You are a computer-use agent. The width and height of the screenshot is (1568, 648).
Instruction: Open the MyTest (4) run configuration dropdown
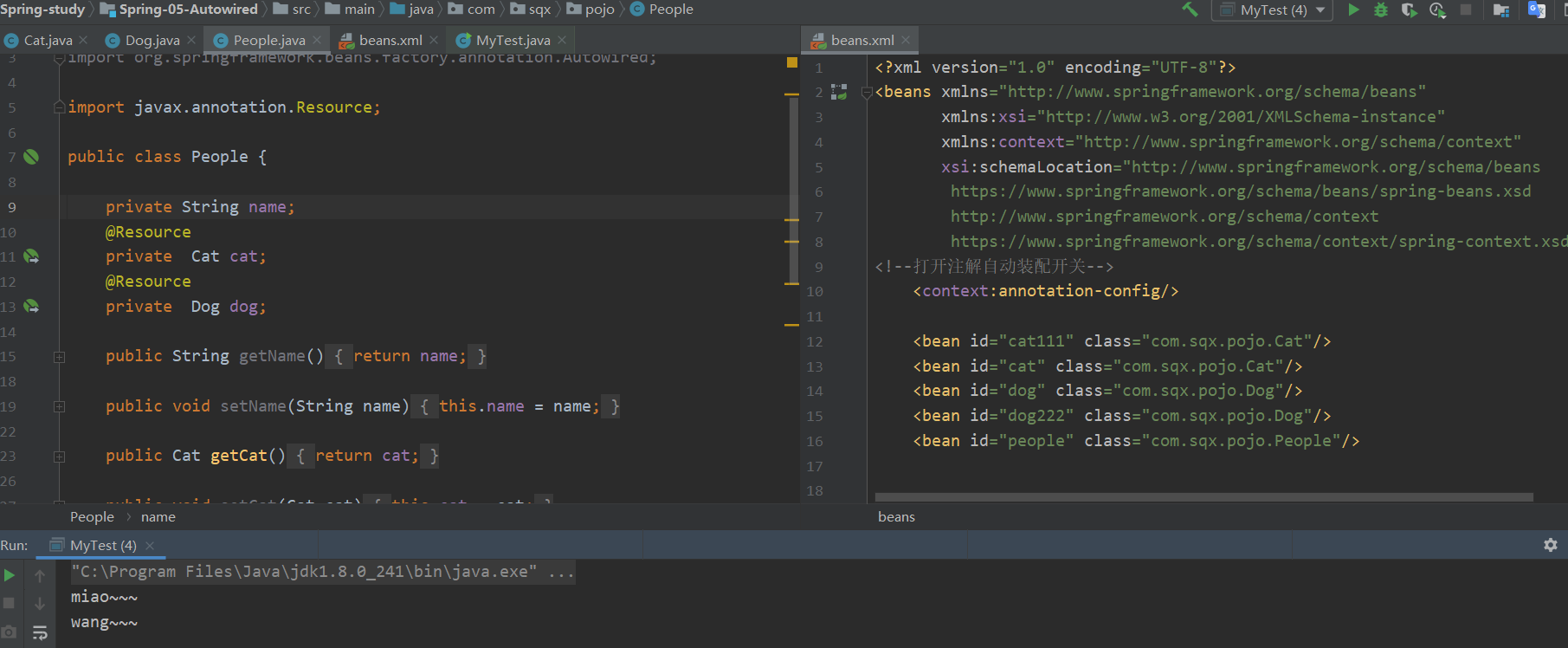coord(1274,10)
